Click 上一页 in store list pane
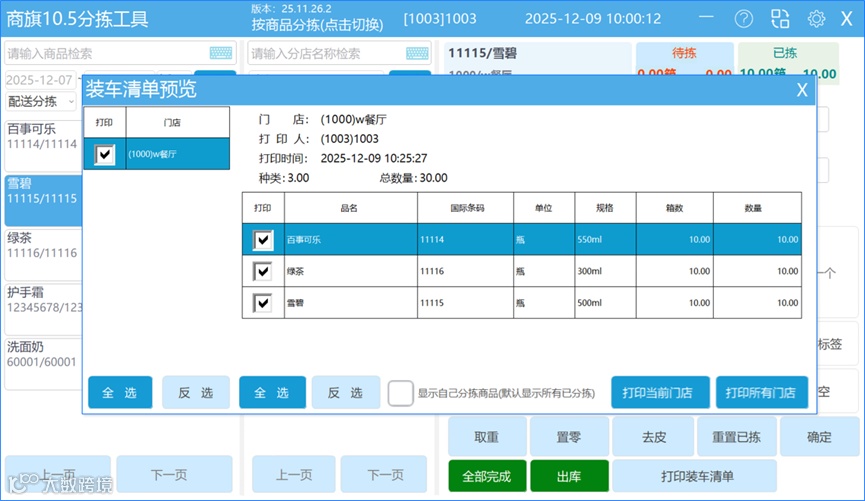865x501 pixels. click(x=293, y=474)
